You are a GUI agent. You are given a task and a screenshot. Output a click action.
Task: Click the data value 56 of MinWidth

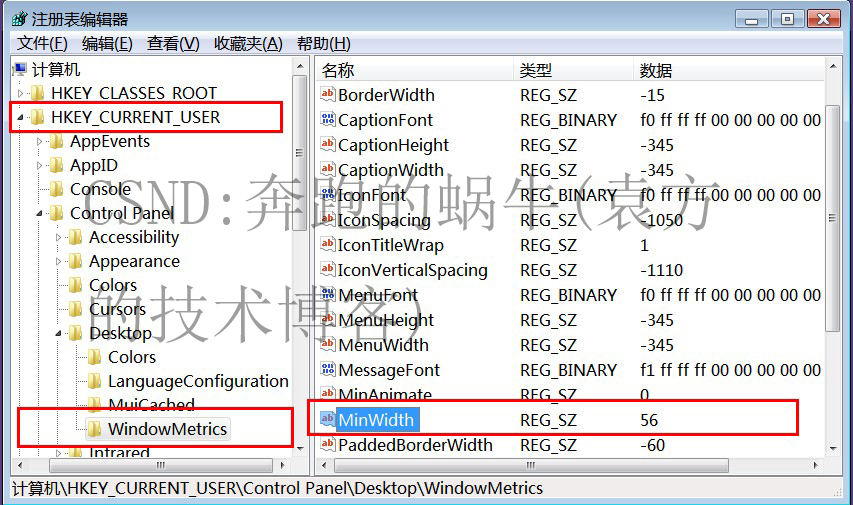(649, 420)
